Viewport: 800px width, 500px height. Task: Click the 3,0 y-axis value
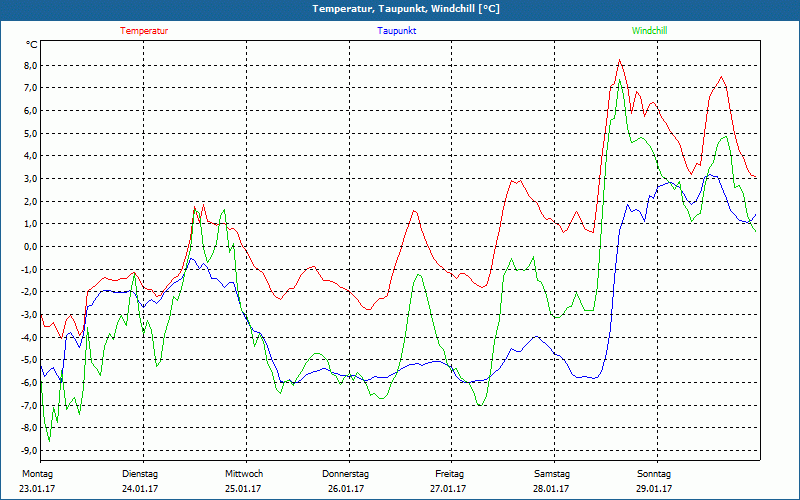point(31,179)
